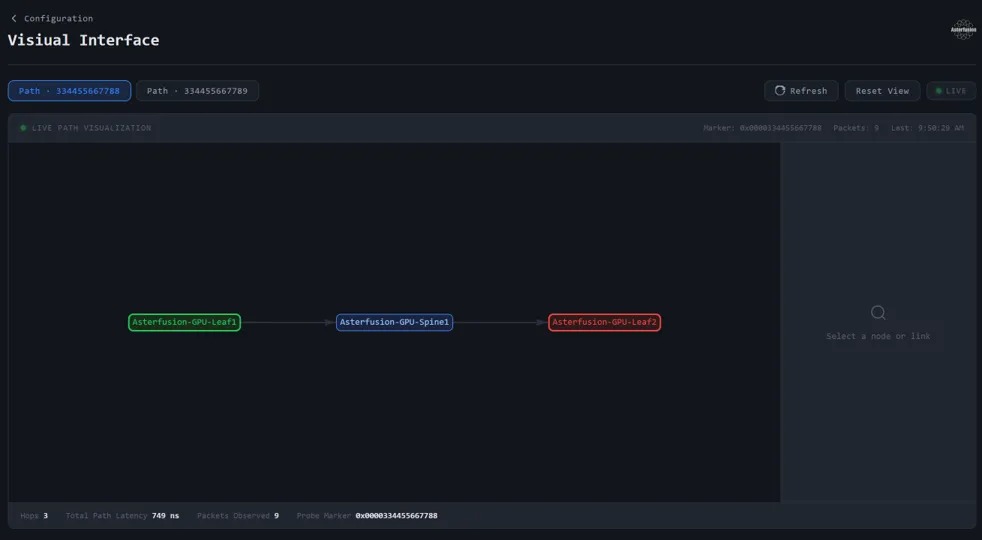Switch to Path 334455667789 tab
The height and width of the screenshot is (540, 982).
tap(197, 91)
